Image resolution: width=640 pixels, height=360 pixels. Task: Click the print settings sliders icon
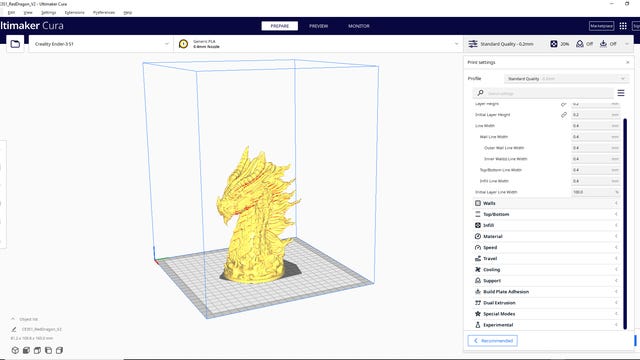tap(473, 44)
